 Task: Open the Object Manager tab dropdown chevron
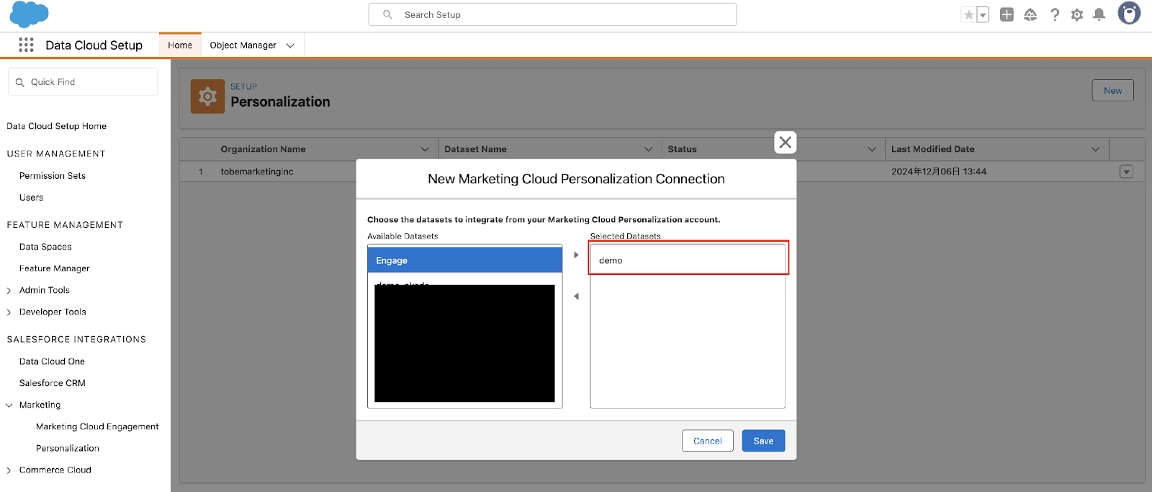pos(290,46)
